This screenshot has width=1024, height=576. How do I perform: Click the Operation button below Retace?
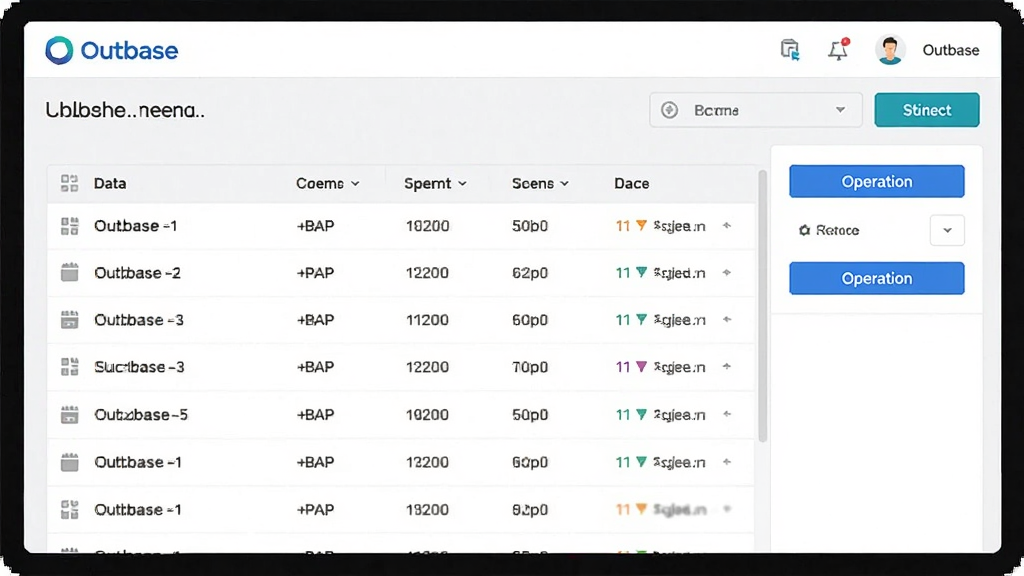(876, 278)
